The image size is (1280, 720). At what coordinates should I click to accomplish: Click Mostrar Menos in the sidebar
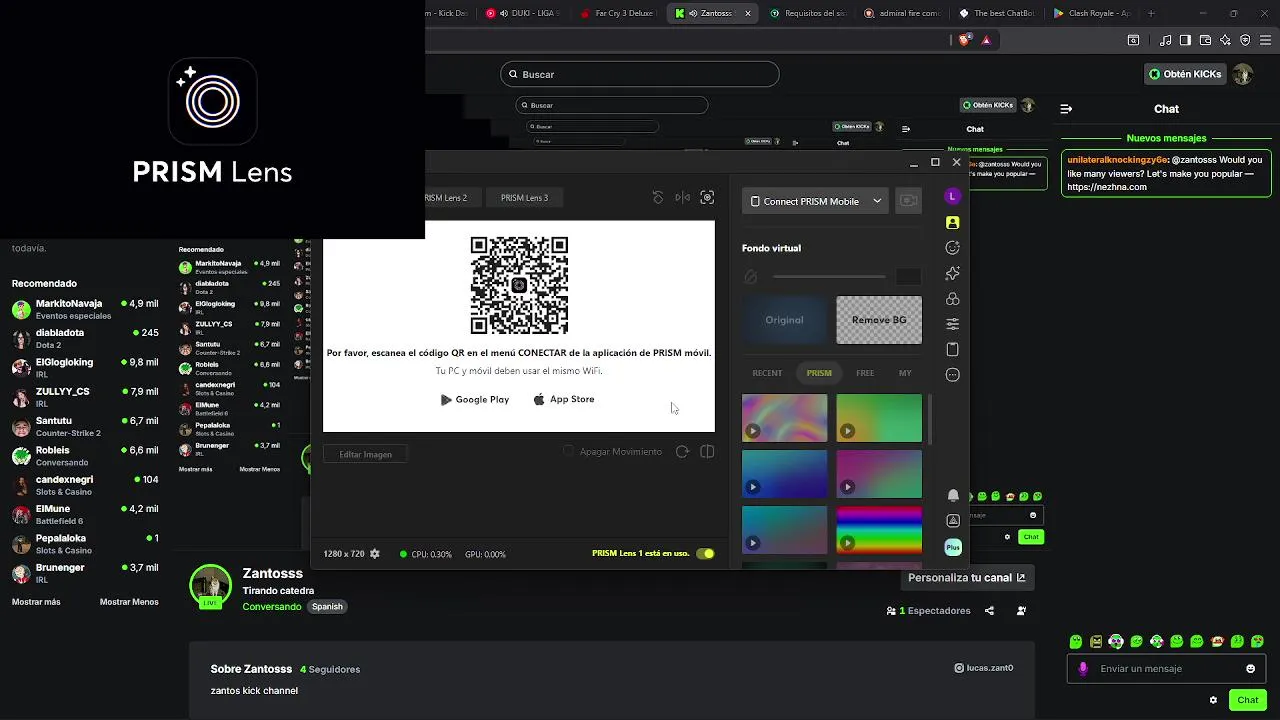coord(129,602)
